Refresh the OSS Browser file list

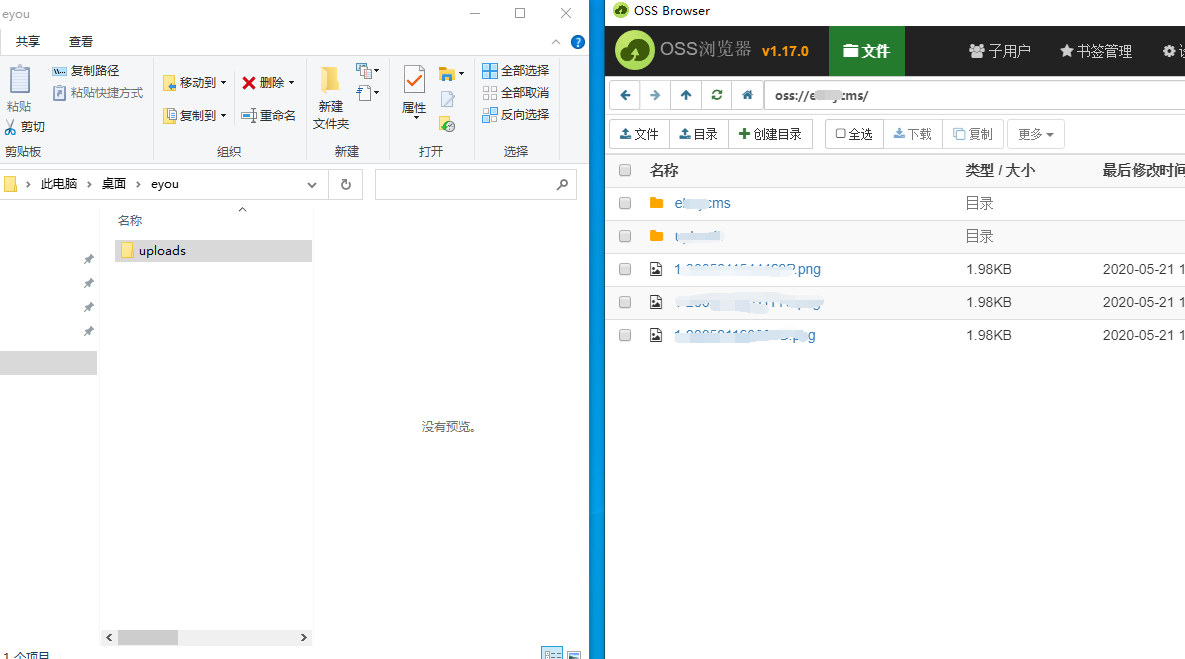pos(716,95)
